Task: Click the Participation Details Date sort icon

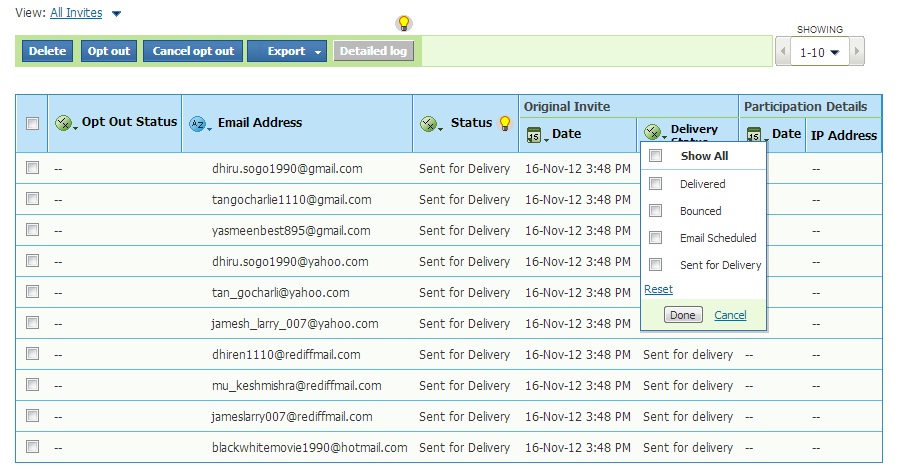Action: click(755, 134)
